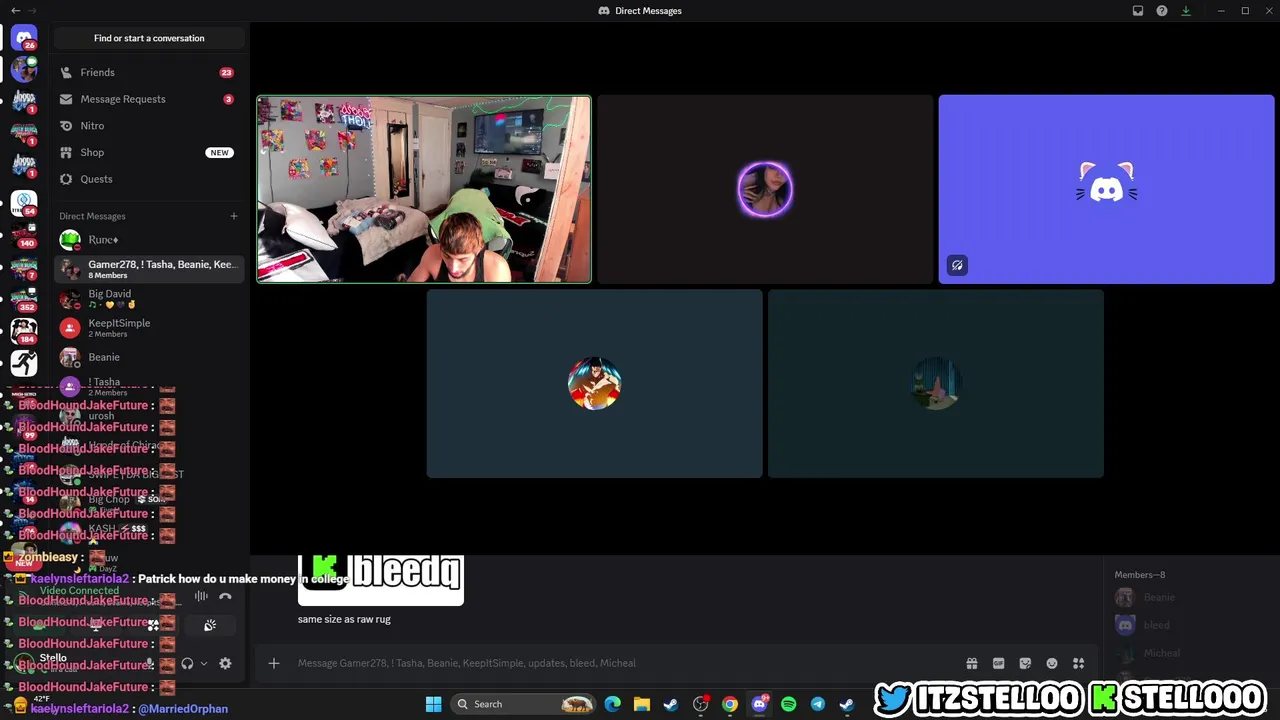1280x720 pixels.
Task: Open Beanie DM in sidebar
Action: click(x=149, y=357)
